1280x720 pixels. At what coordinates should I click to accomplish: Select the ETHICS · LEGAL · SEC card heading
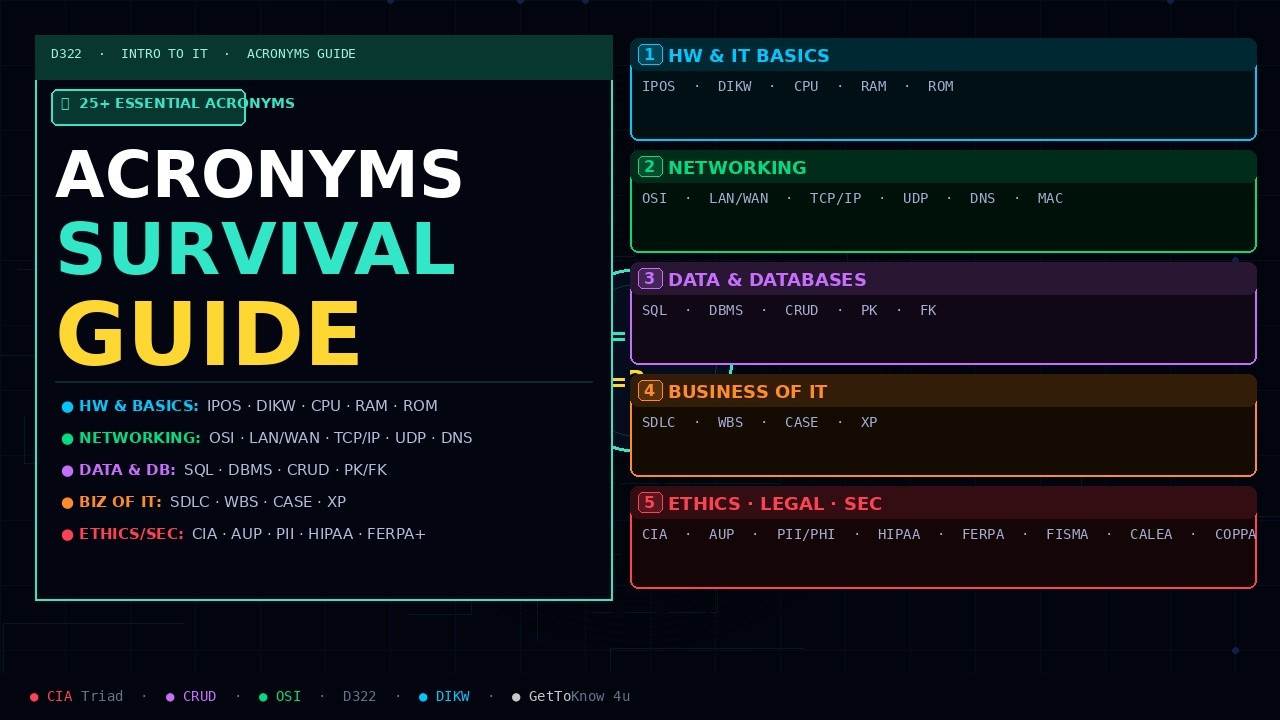pyautogui.click(x=775, y=504)
